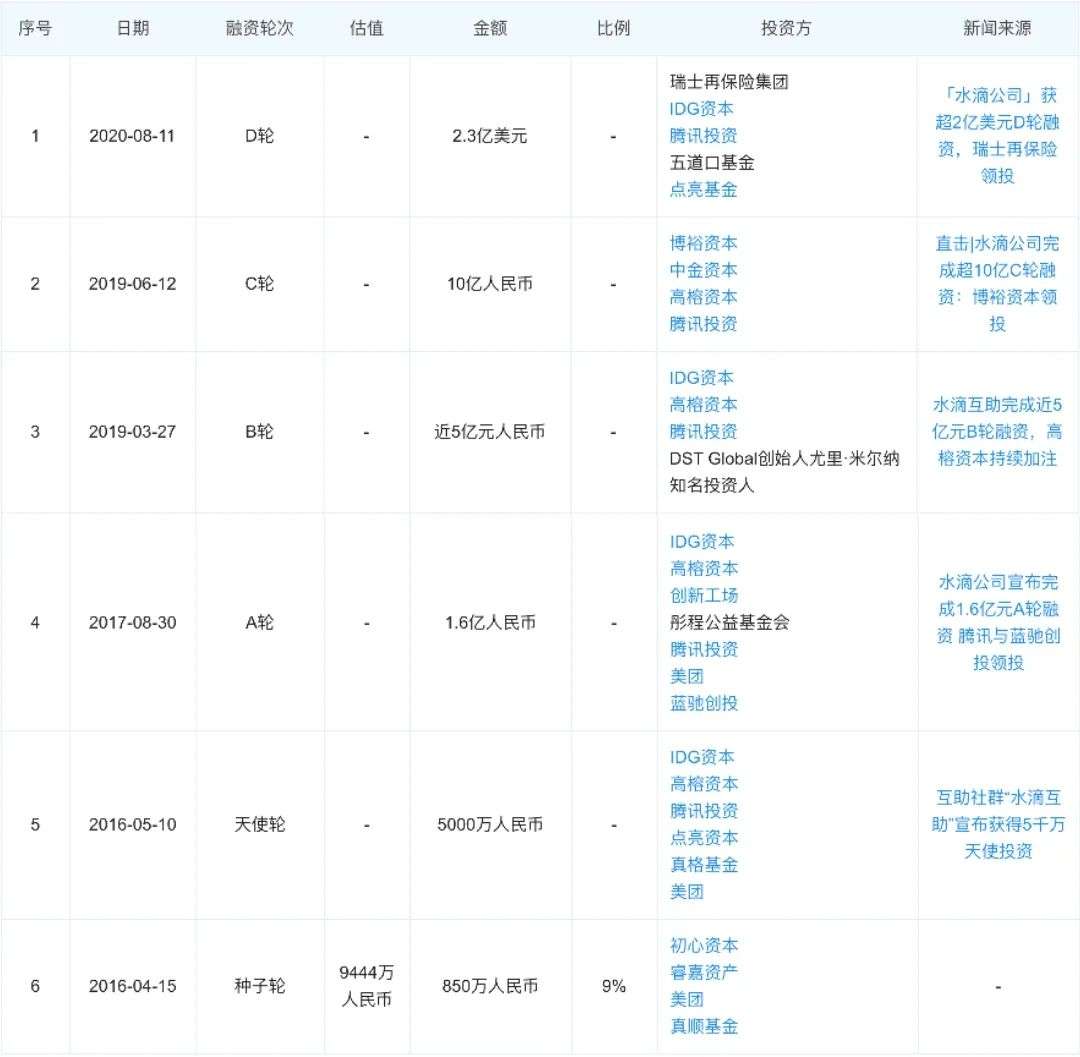
Task: Click 美团 in the 天使轮 row
Action: 687,892
